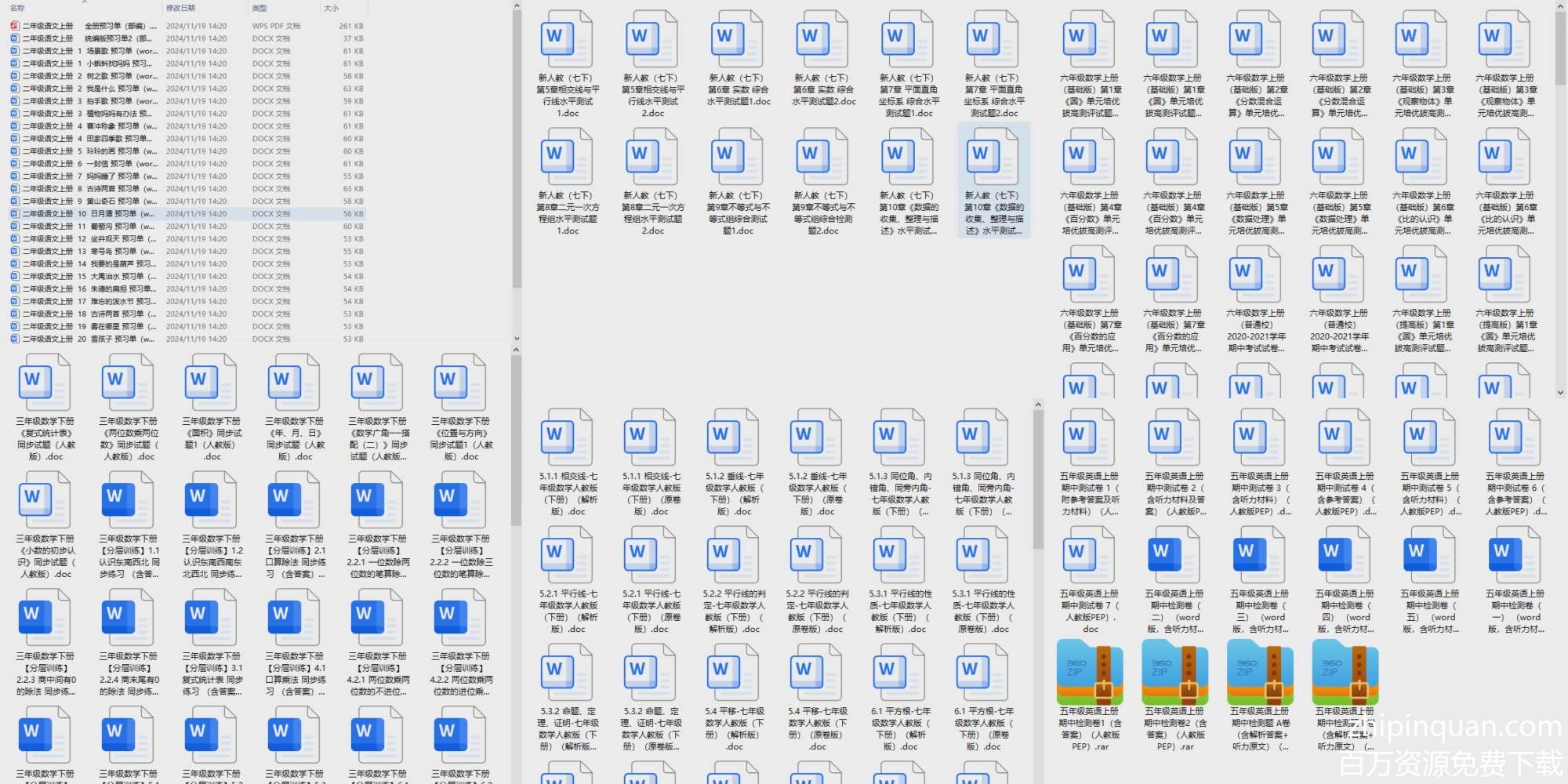This screenshot has height=784, width=1568.
Task: Select row 二年级语文上册 7 妈妈睡了 预习单
Action: click(187, 176)
